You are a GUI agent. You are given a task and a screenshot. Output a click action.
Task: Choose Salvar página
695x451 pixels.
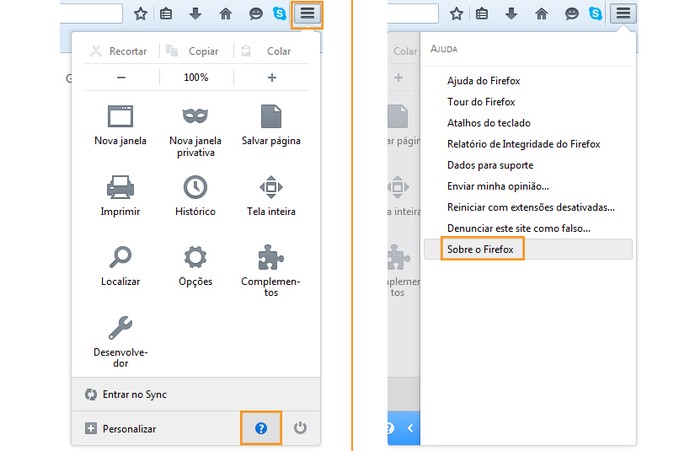click(x=271, y=126)
